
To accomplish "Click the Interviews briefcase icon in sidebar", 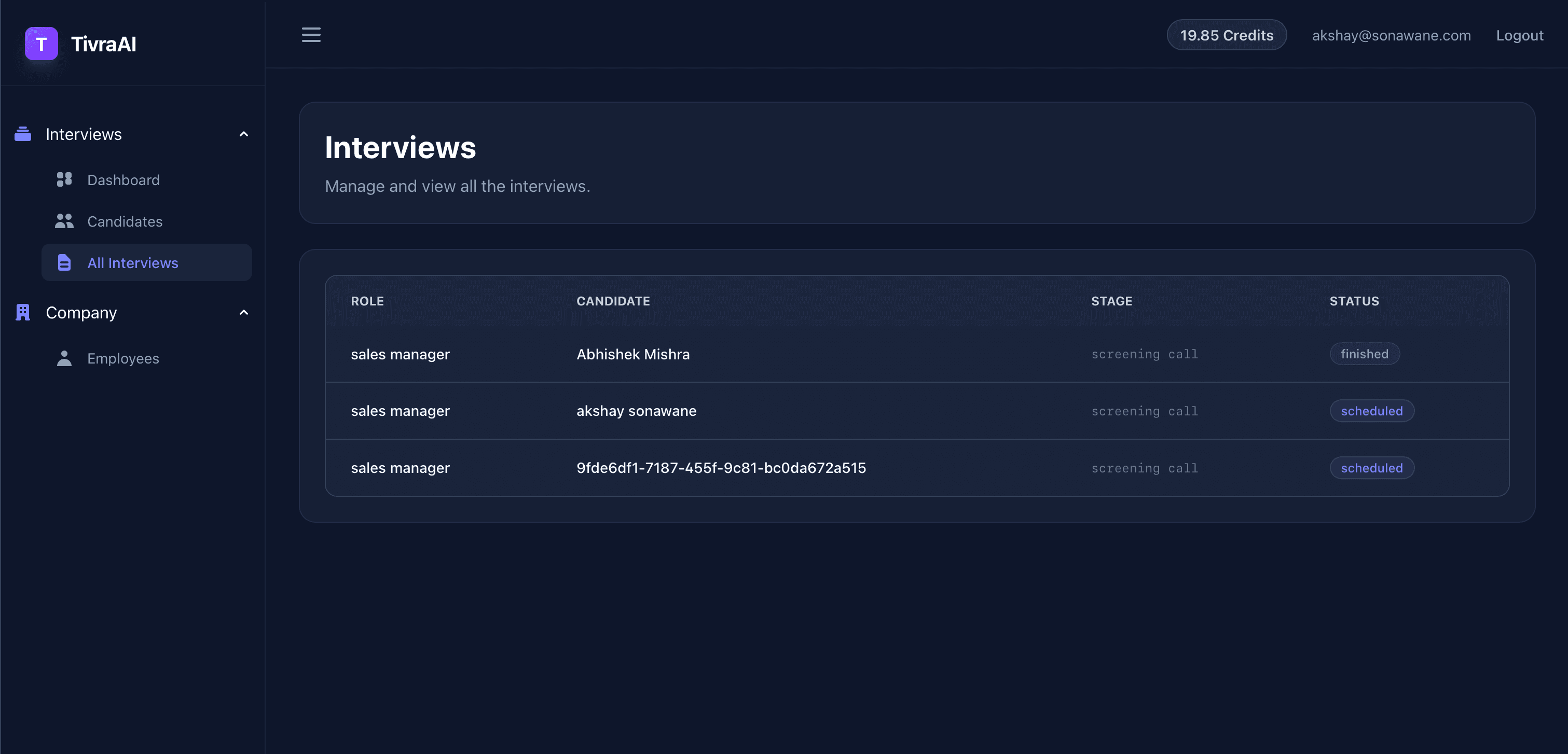I will (x=22, y=134).
